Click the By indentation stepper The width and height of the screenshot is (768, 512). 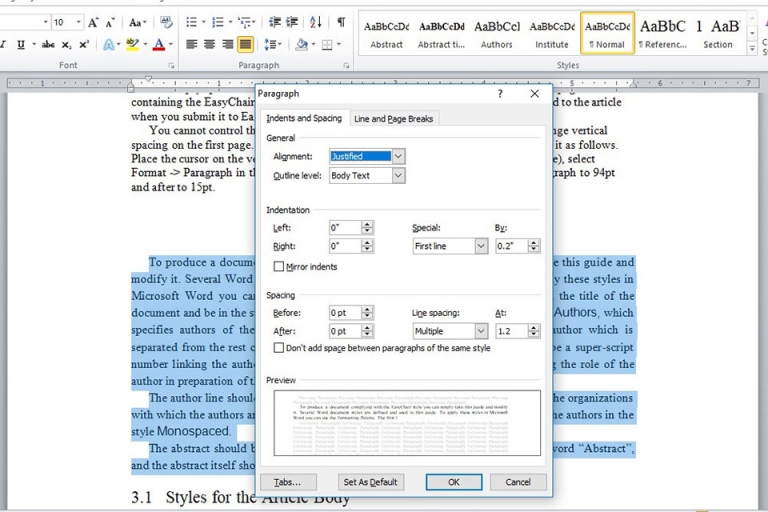click(534, 246)
